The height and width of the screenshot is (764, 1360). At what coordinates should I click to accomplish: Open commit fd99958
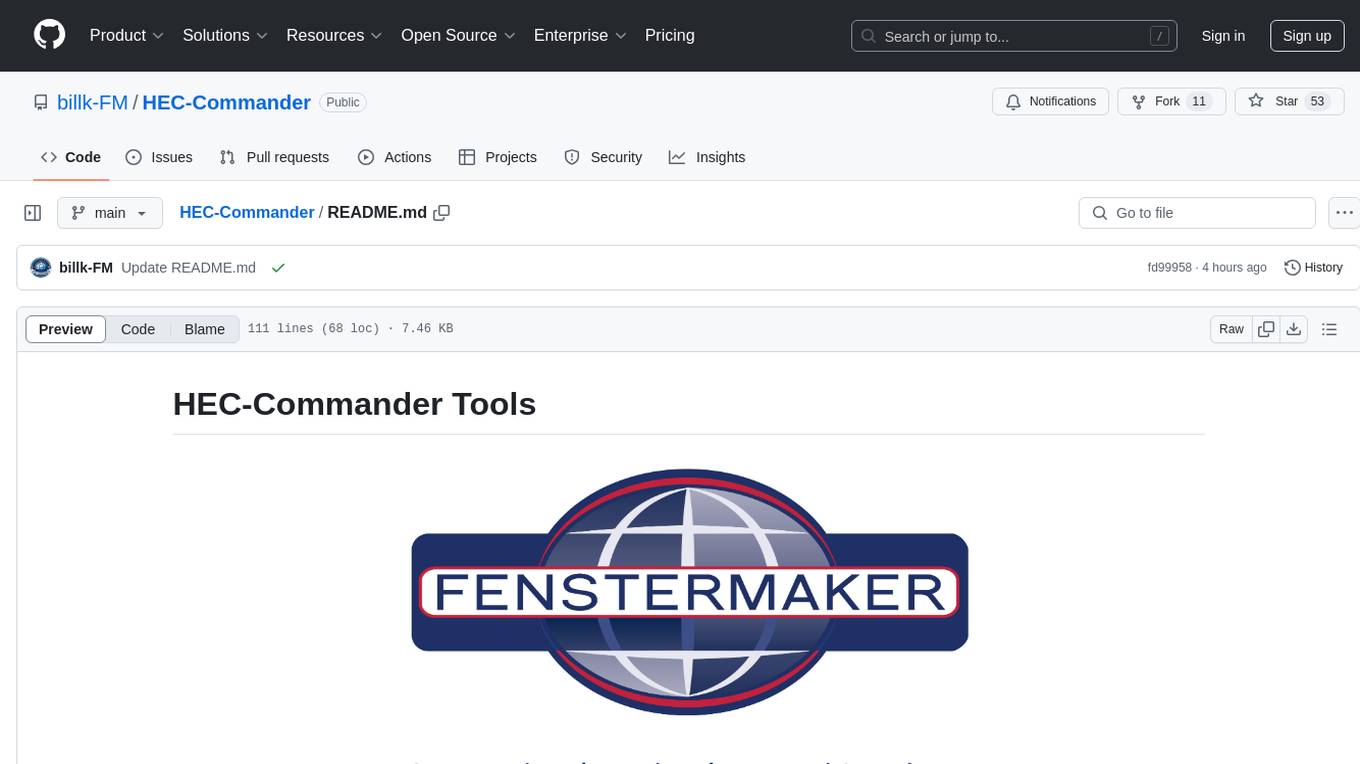[1169, 267]
